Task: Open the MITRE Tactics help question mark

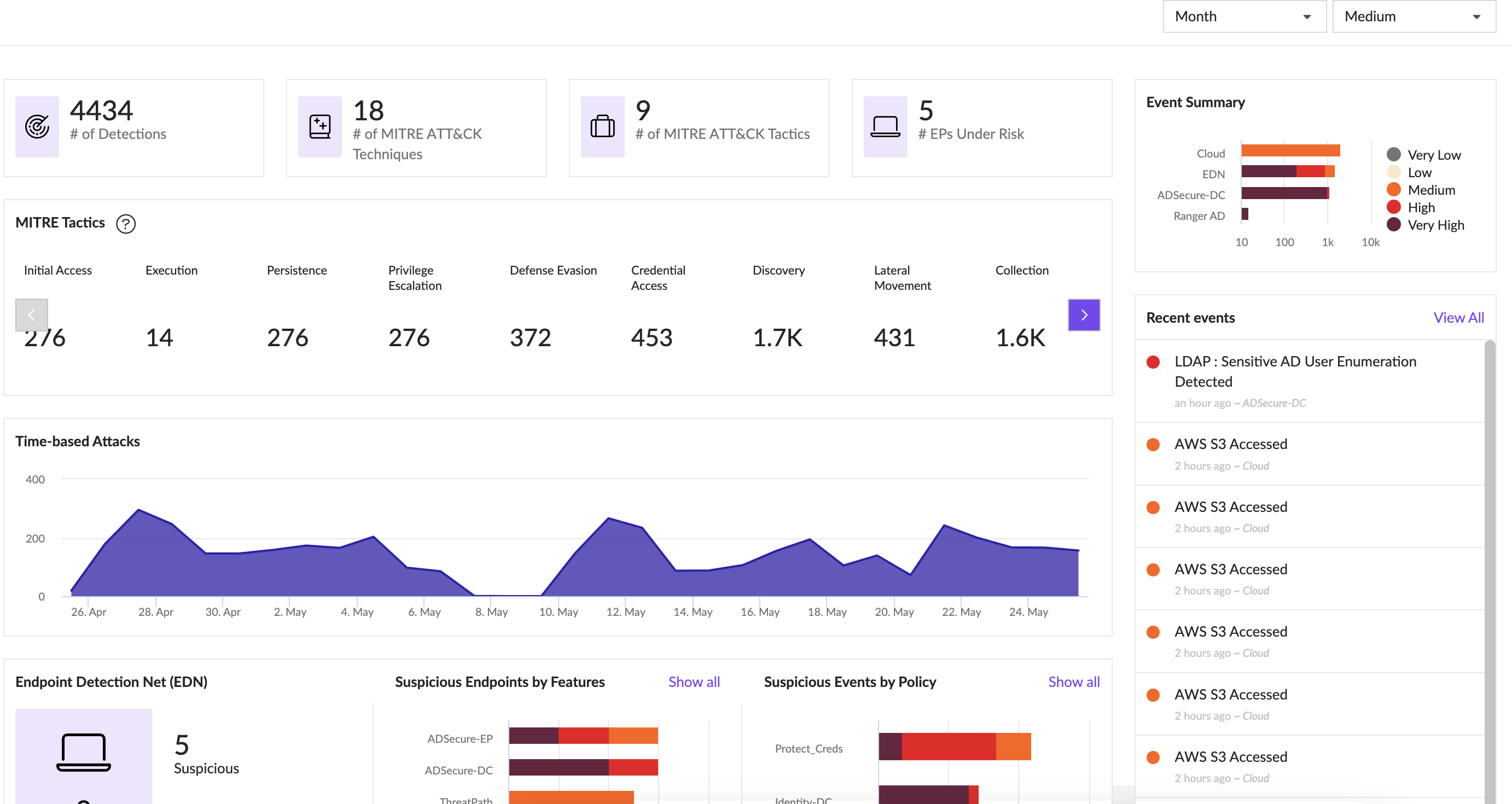Action: [x=126, y=224]
